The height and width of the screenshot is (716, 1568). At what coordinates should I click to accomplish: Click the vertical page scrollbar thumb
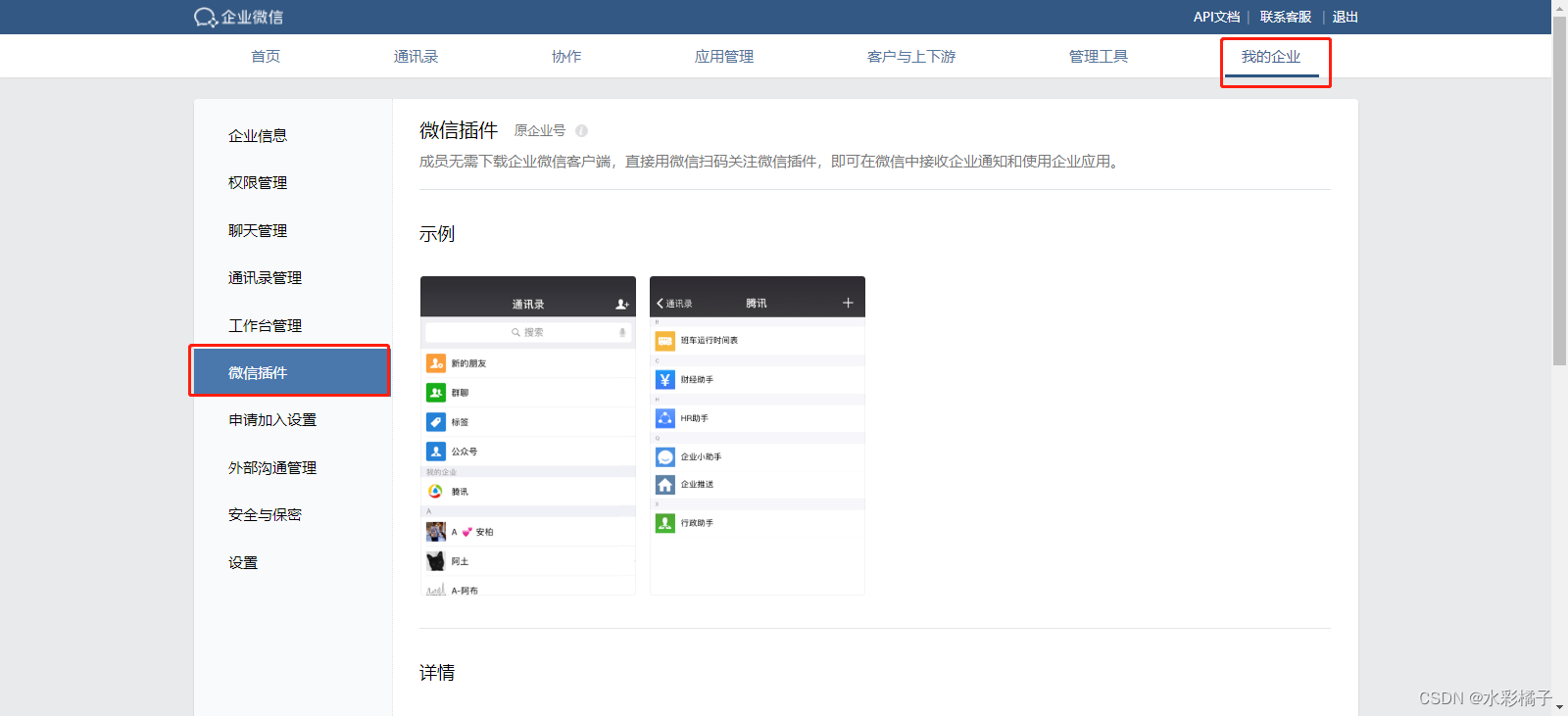(x=1559, y=191)
